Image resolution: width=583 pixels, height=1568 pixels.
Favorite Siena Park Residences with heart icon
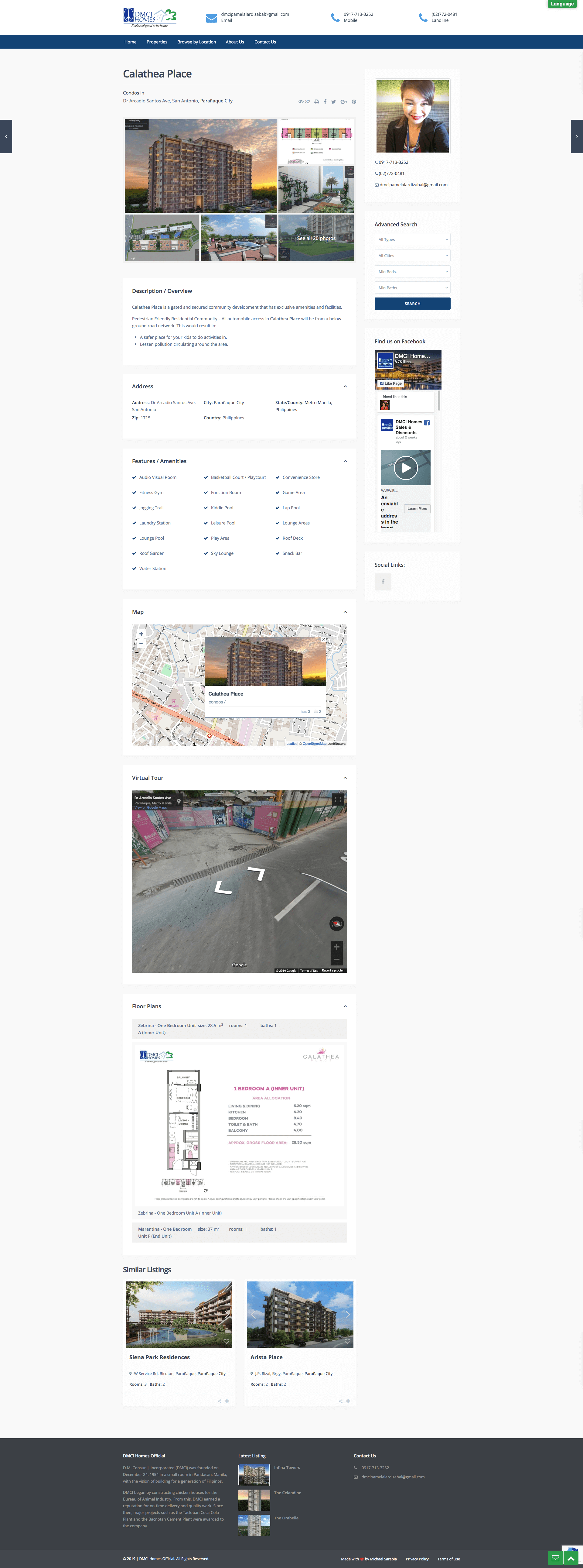[226, 1342]
